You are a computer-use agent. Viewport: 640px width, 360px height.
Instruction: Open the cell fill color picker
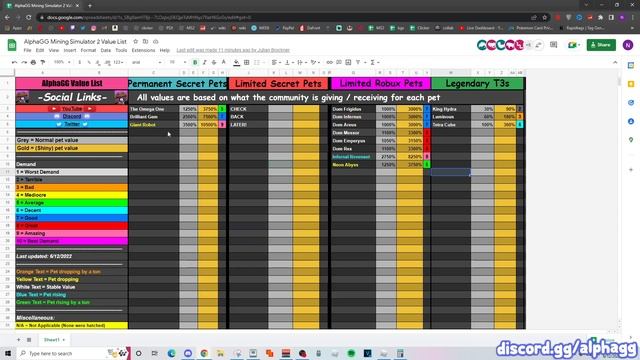[x=237, y=62]
